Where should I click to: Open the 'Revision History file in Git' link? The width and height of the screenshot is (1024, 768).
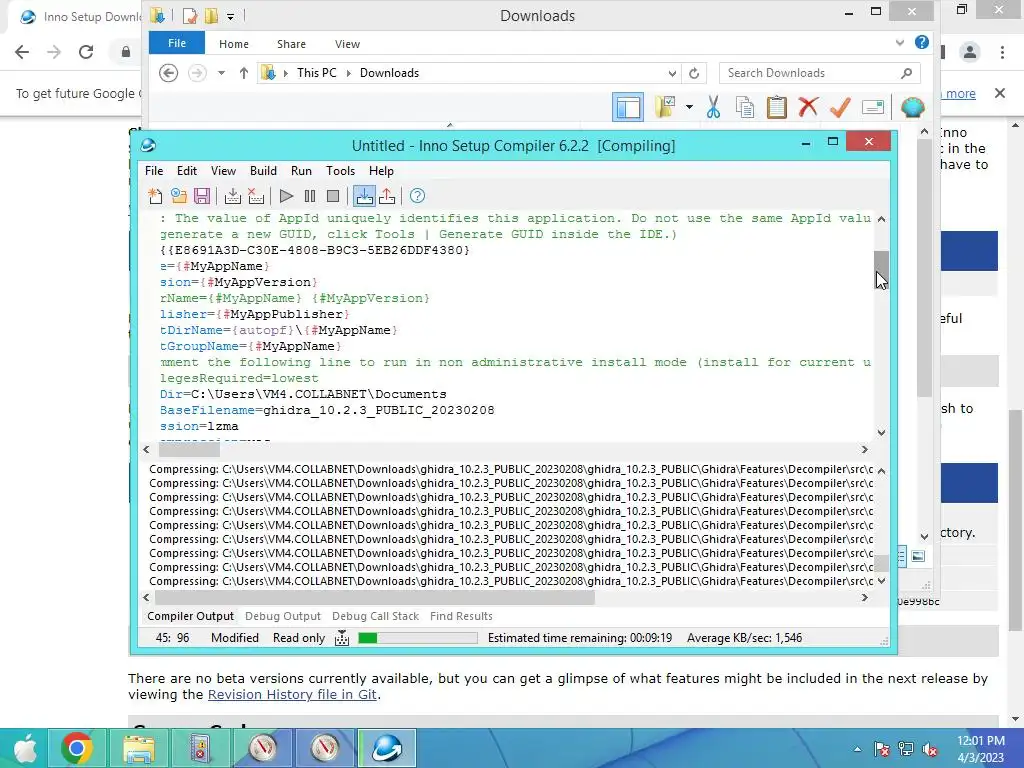(x=292, y=694)
